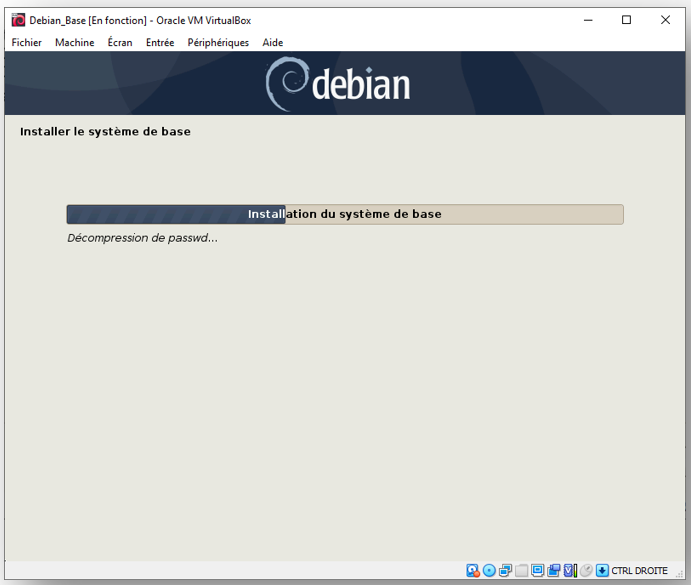Maximize the VirtualBox window
Viewport: 691px width, 585px height.
tap(626, 20)
